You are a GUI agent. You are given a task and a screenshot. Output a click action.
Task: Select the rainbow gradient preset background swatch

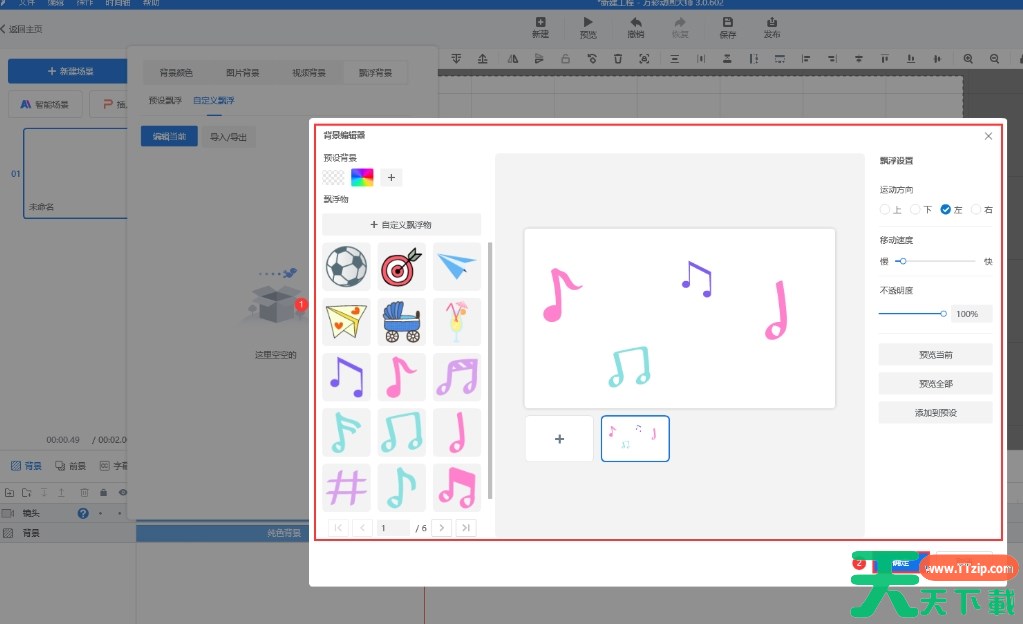pyautogui.click(x=362, y=177)
